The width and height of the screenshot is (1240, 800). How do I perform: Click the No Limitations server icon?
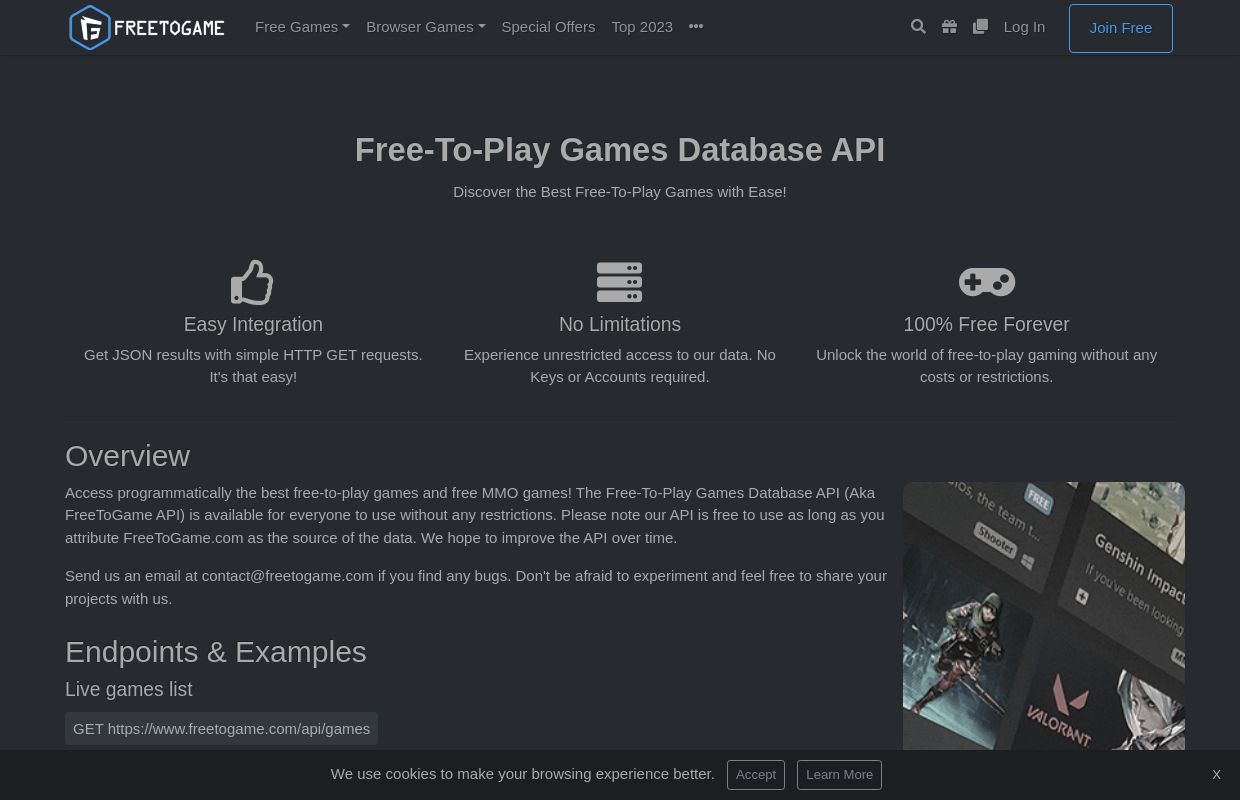(x=619, y=282)
